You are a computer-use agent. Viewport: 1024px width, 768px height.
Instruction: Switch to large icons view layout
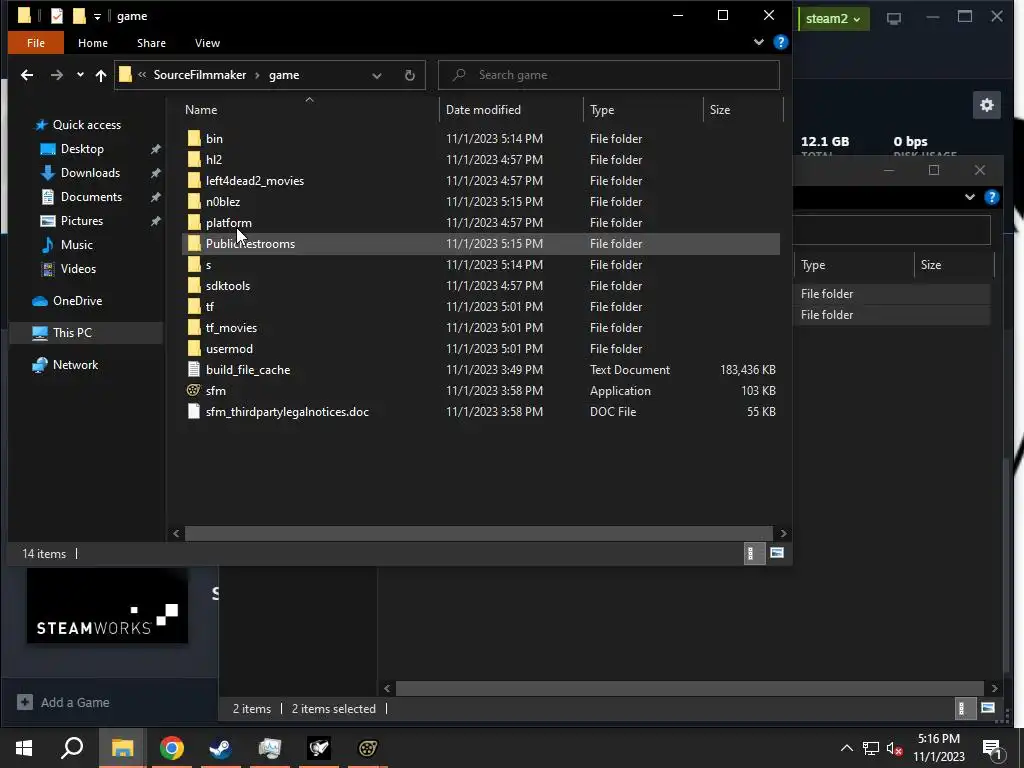pos(776,553)
